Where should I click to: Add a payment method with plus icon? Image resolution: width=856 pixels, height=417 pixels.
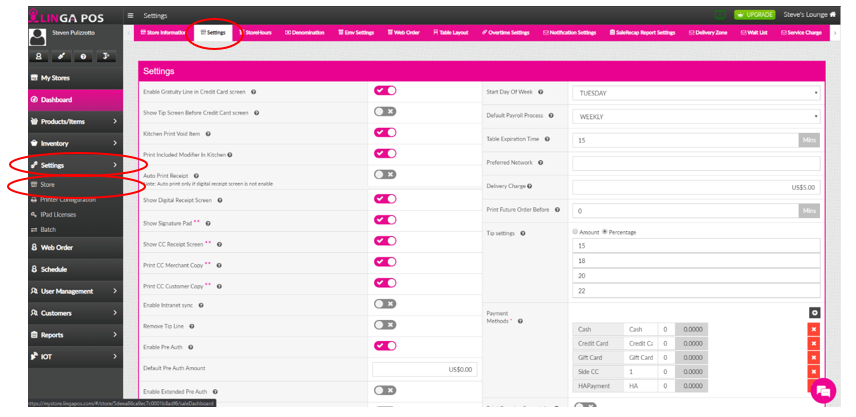pos(815,313)
